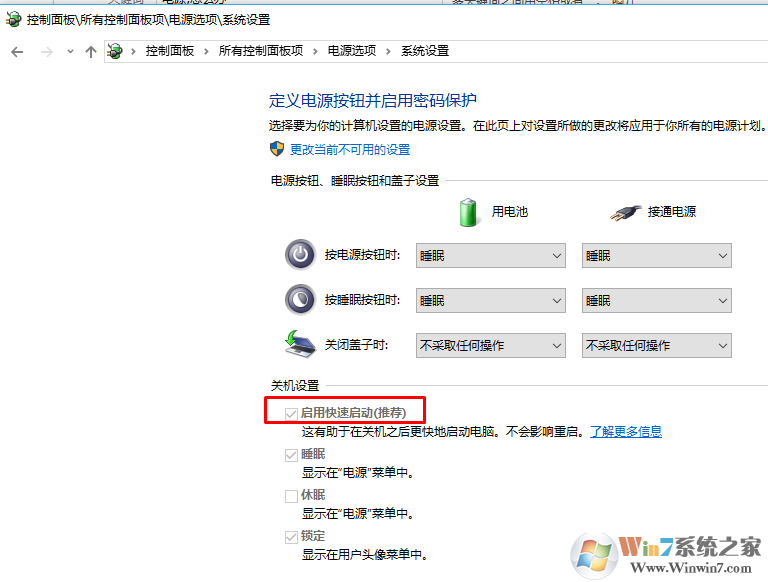This screenshot has height=582, width=768.
Task: Click the green battery icon
Action: 468,212
